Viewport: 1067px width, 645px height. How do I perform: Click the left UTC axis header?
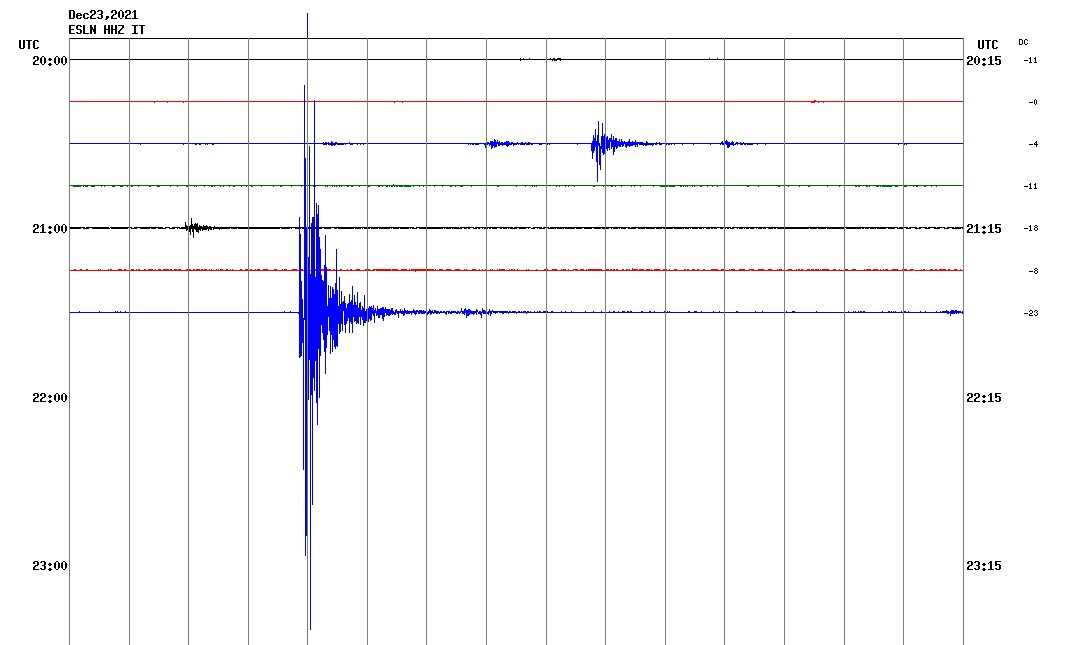coord(29,45)
